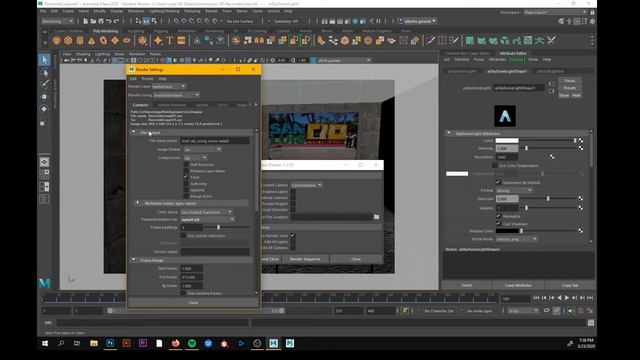Toggle the Preserve Layer Name checkbox
The height and width of the screenshot is (360, 640).
pyautogui.click(x=186, y=171)
